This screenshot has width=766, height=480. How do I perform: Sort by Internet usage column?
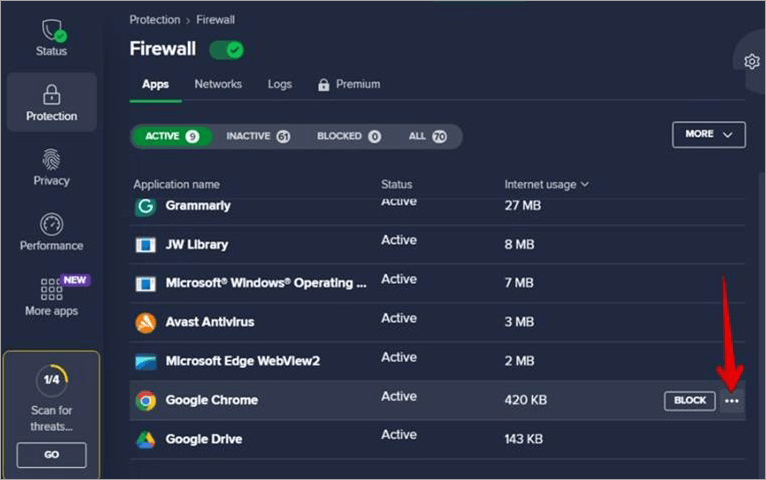[546, 184]
